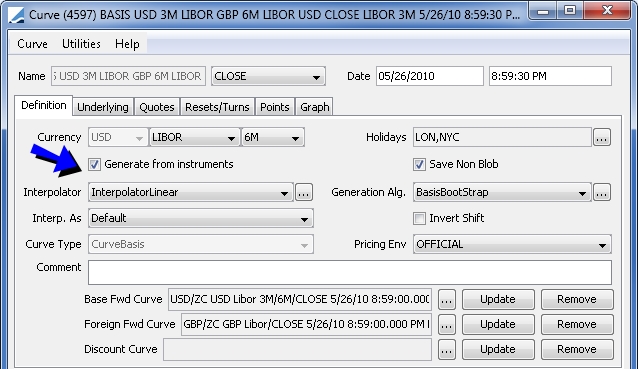
Task: Toggle Save Non Blob checkbox
Action: click(x=419, y=164)
